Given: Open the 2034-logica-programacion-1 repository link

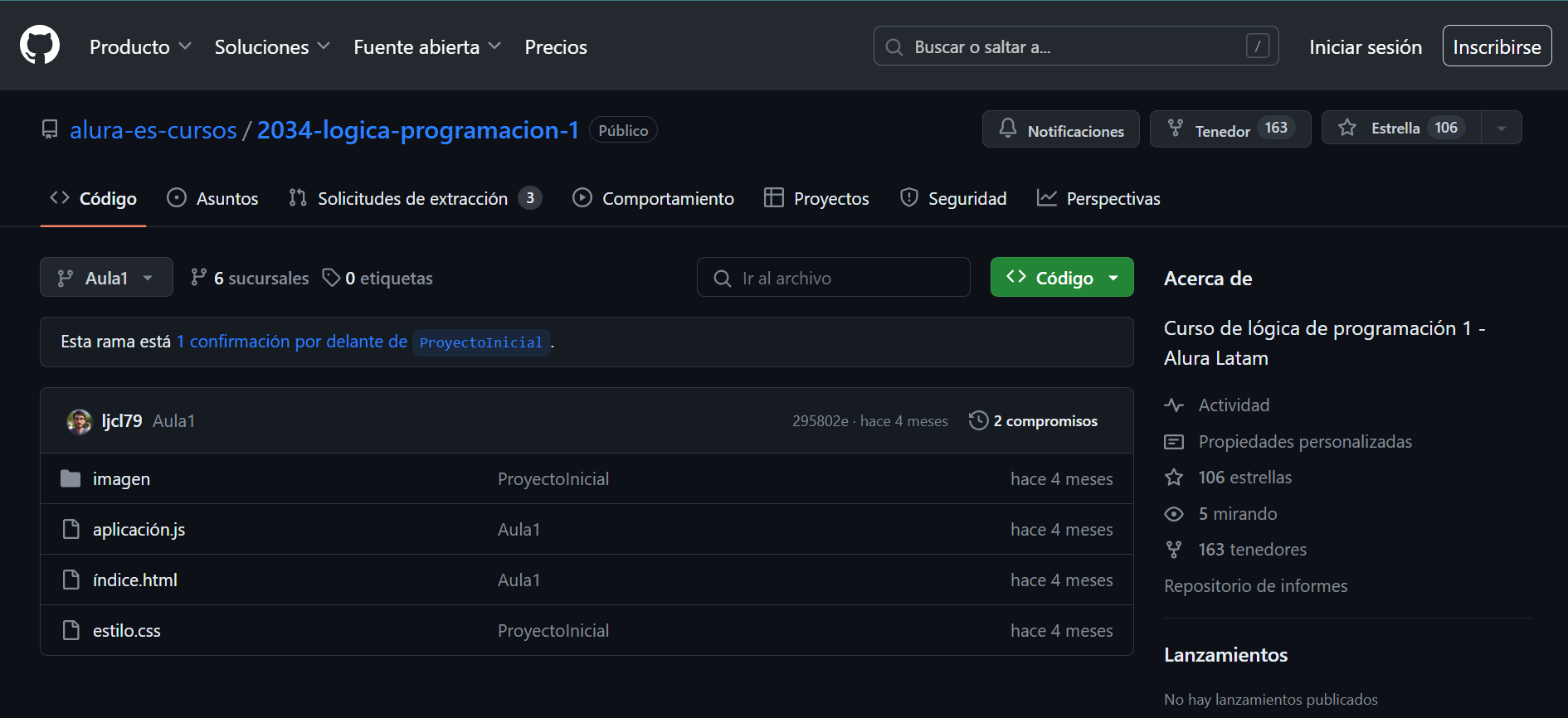Looking at the screenshot, I should 417,130.
